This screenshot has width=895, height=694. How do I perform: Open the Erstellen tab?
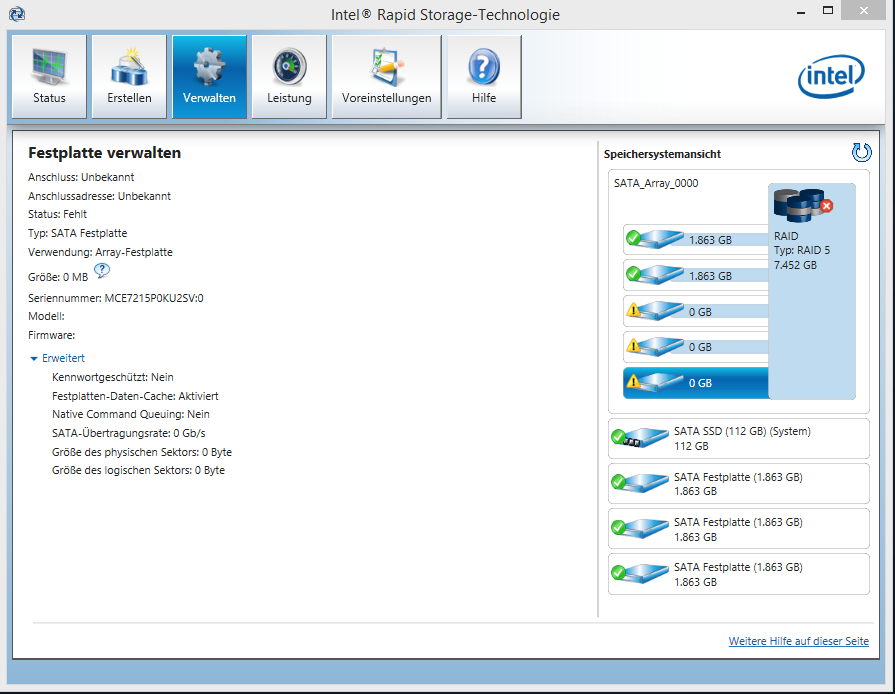tap(129, 76)
